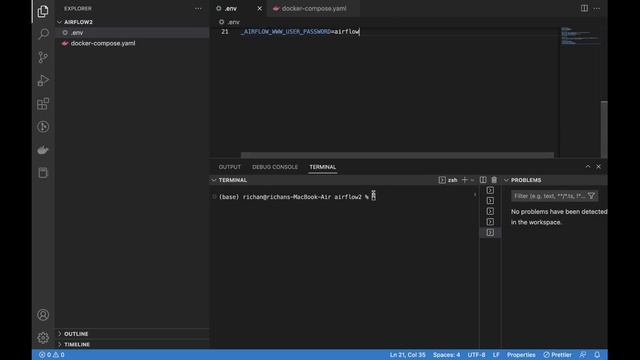
Task: Click Ln 21, Col 35 status item
Action: 407,355
